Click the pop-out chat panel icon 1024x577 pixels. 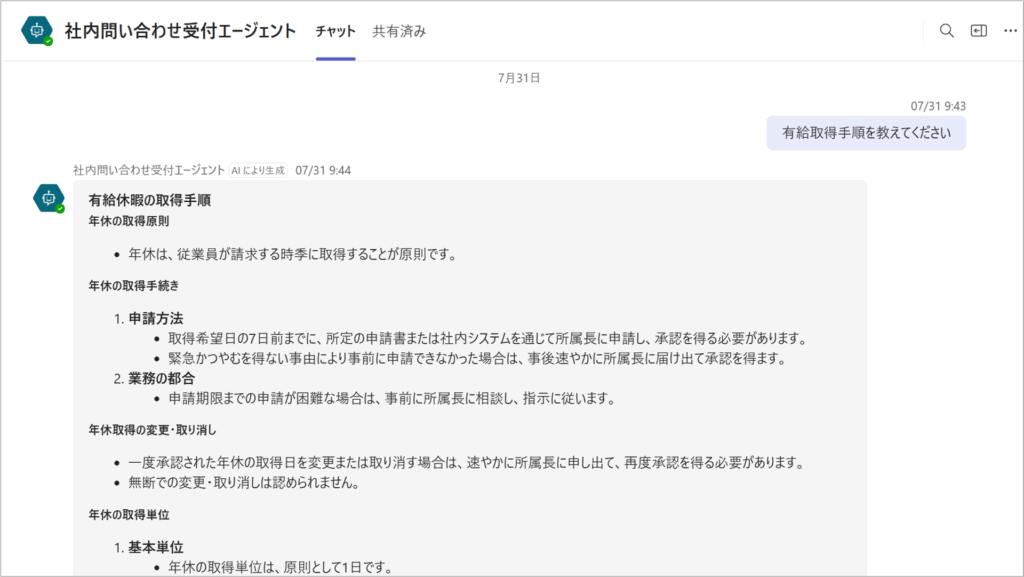978,31
